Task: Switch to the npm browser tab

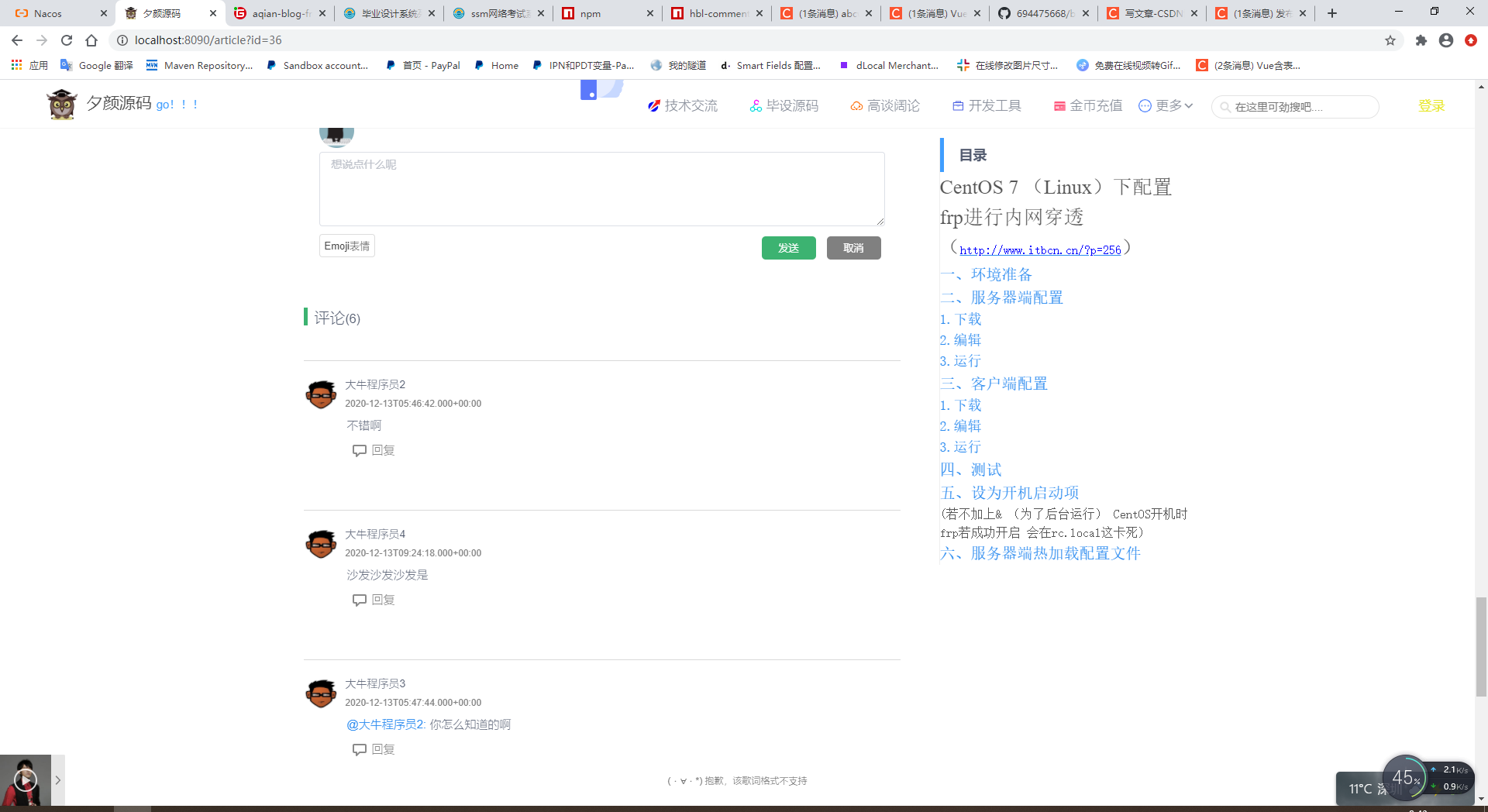Action: 592,13
